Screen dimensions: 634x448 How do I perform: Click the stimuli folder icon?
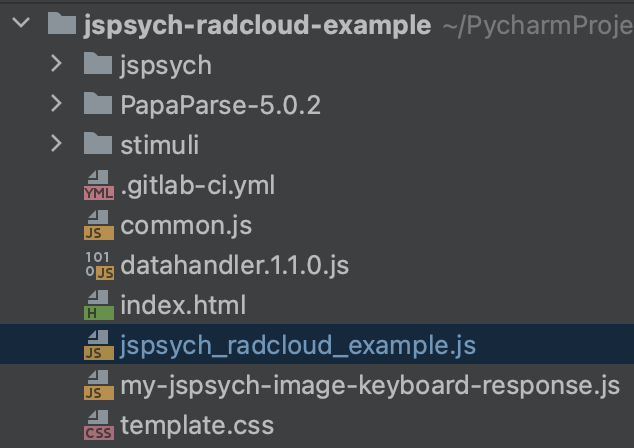click(98, 145)
